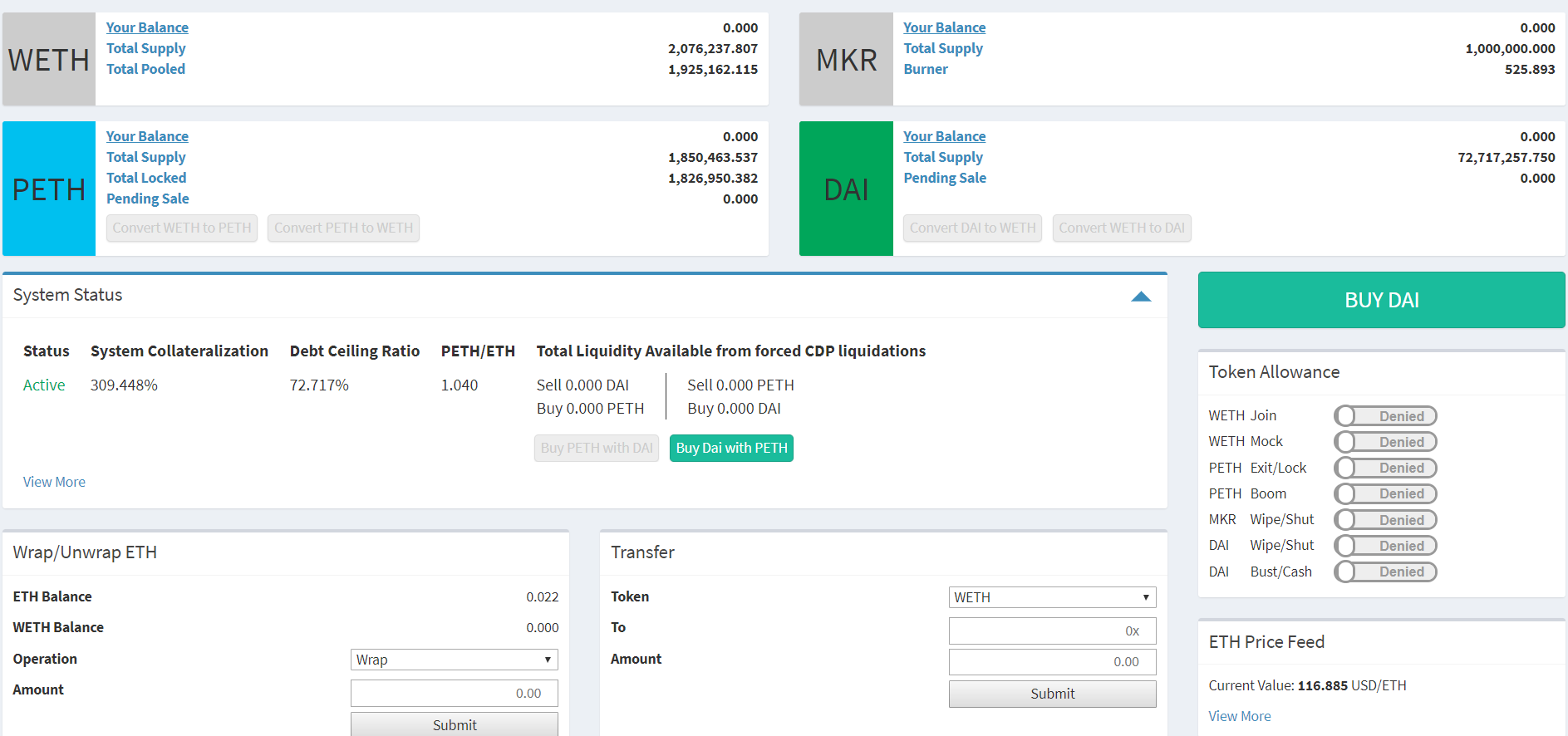Toggle WETH Join allowance switch
This screenshot has width=1568, height=736.
1385,416
